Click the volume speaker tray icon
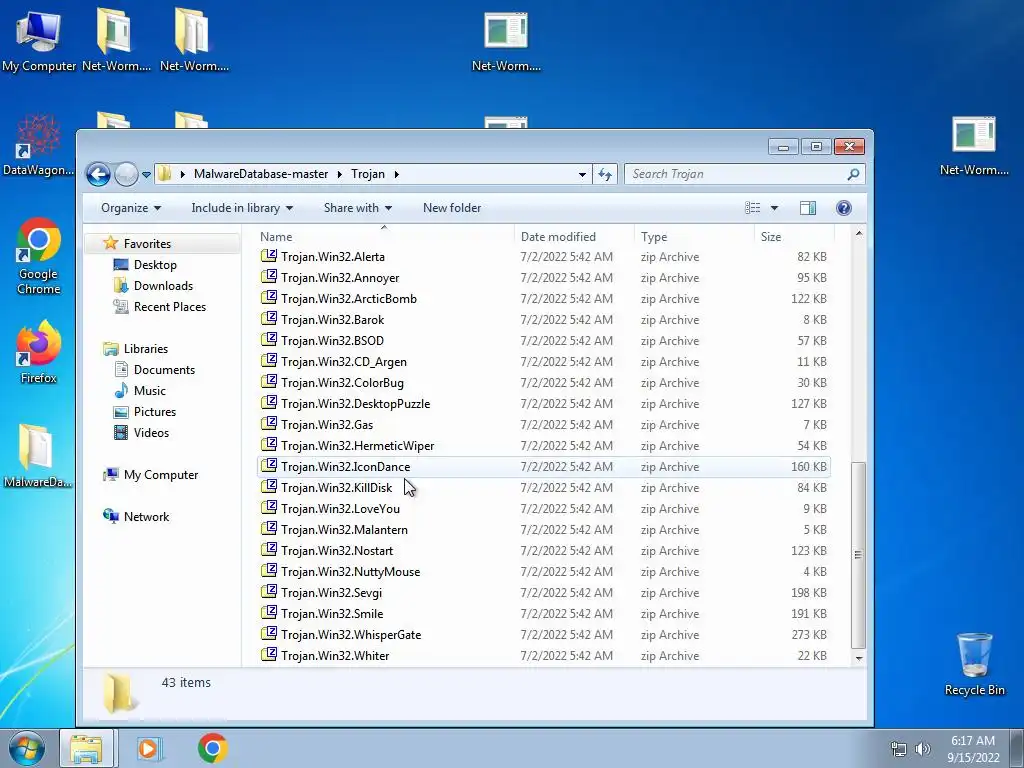 [x=922, y=749]
